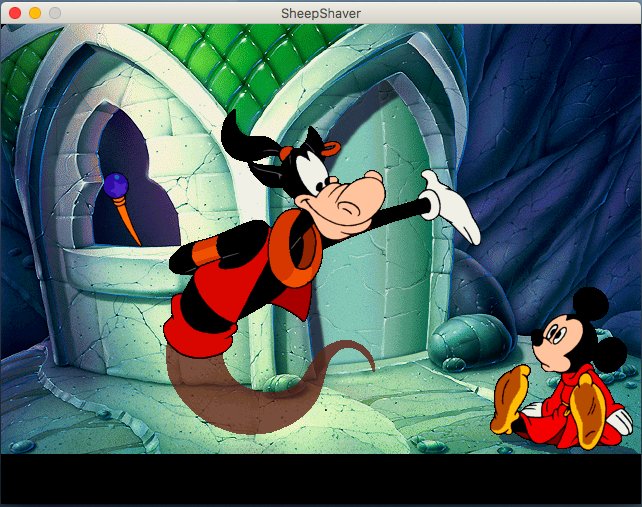This screenshot has height=507, width=642.
Task: Click Mickey's black ear
Action: pos(590,305)
